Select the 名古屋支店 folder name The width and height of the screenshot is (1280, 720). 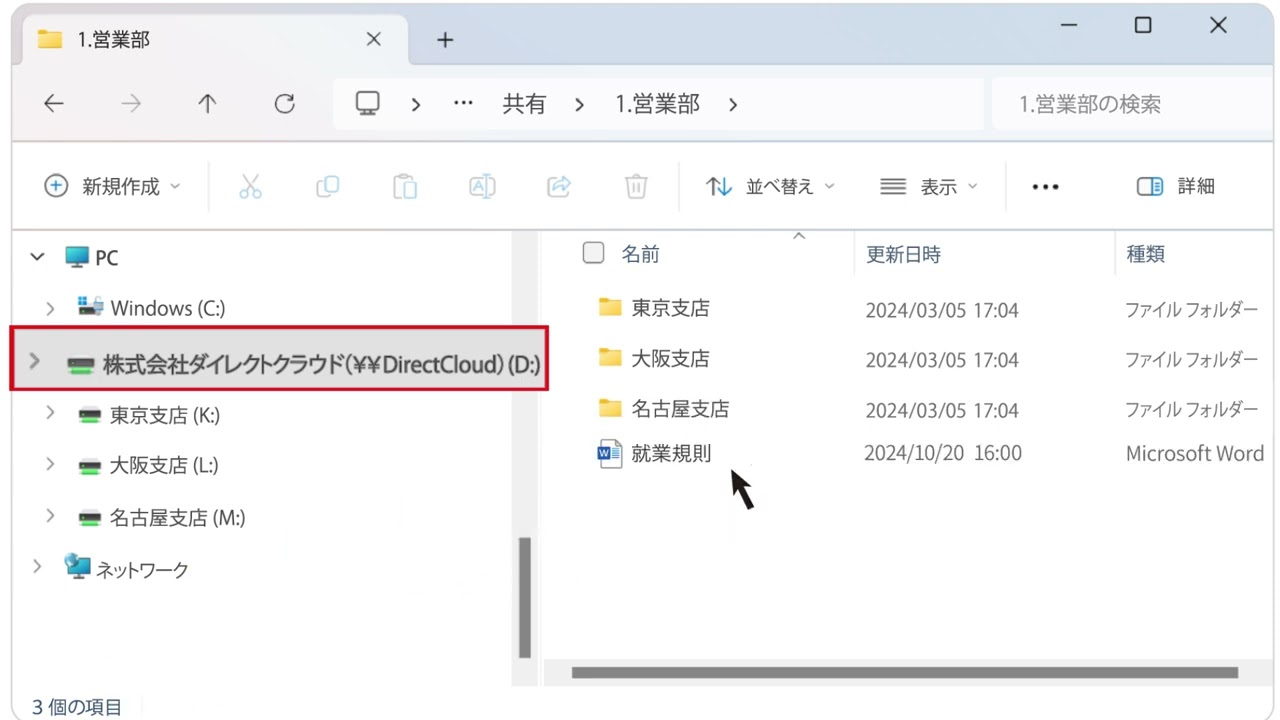(680, 408)
